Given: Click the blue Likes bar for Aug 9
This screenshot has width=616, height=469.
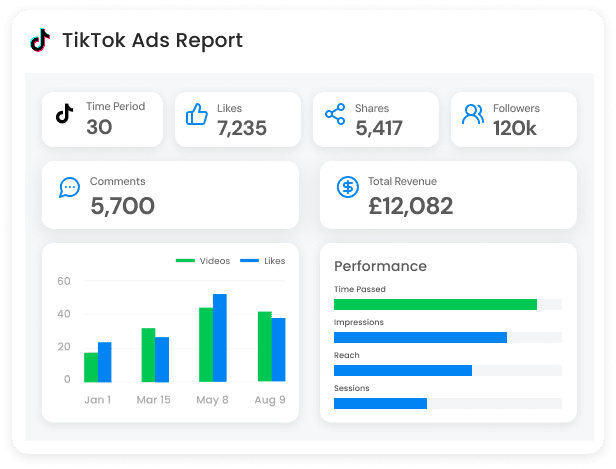Looking at the screenshot, I should 279,350.
